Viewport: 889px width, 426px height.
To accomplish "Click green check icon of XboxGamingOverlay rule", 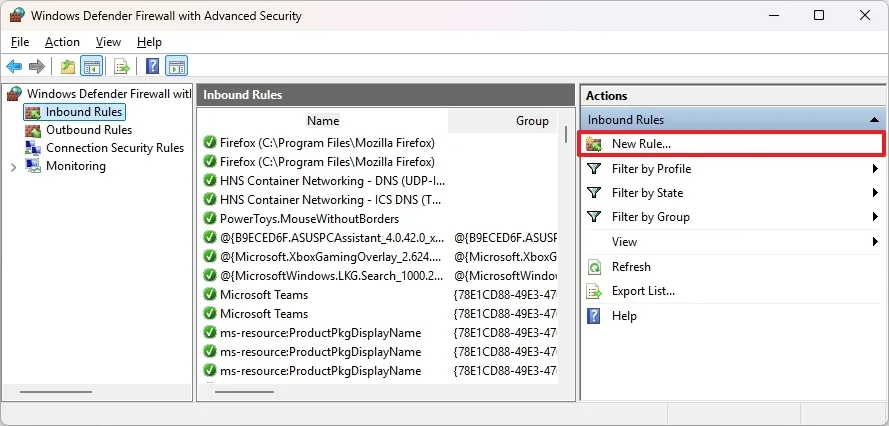I will click(x=210, y=256).
